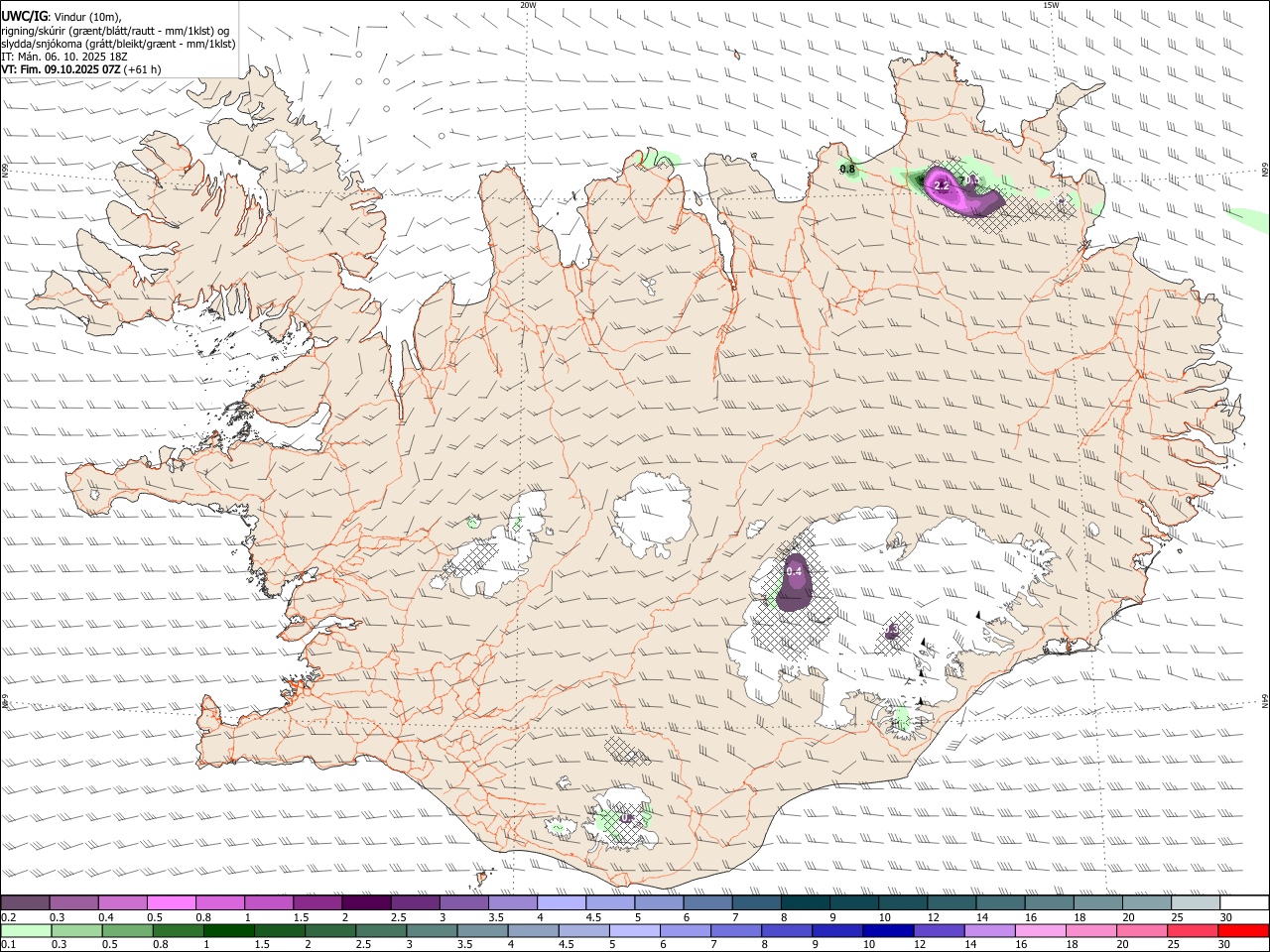Screen dimensions: 1270x952
Task: Pick top-row swatch between 0.2 and 0.3
Action: click(x=26, y=903)
